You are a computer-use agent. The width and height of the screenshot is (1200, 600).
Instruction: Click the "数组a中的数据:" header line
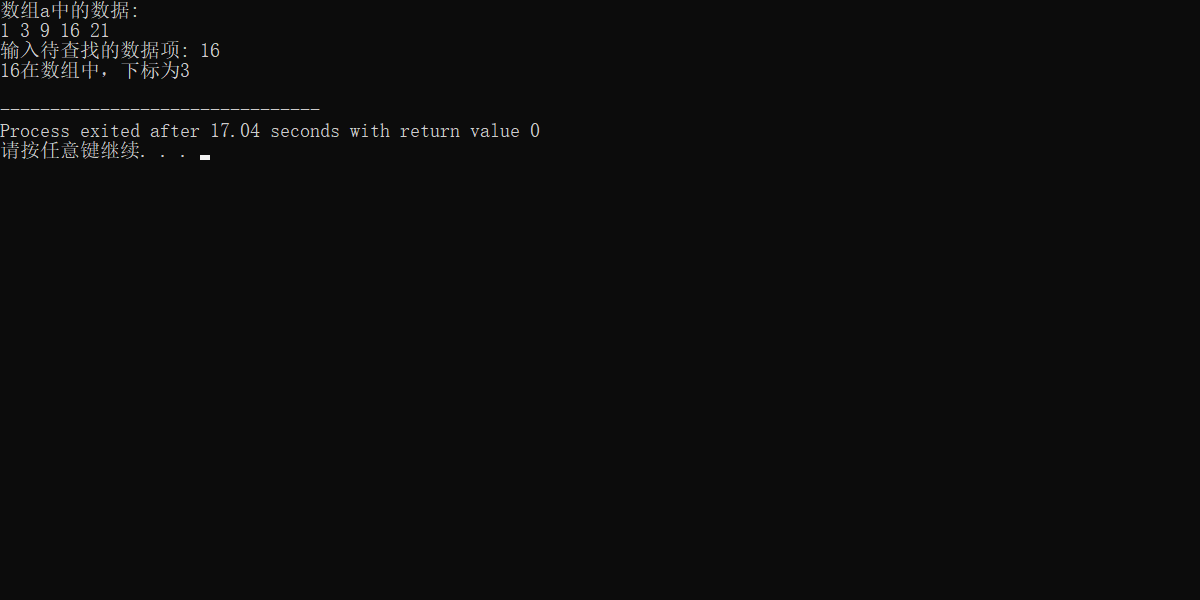(70, 12)
